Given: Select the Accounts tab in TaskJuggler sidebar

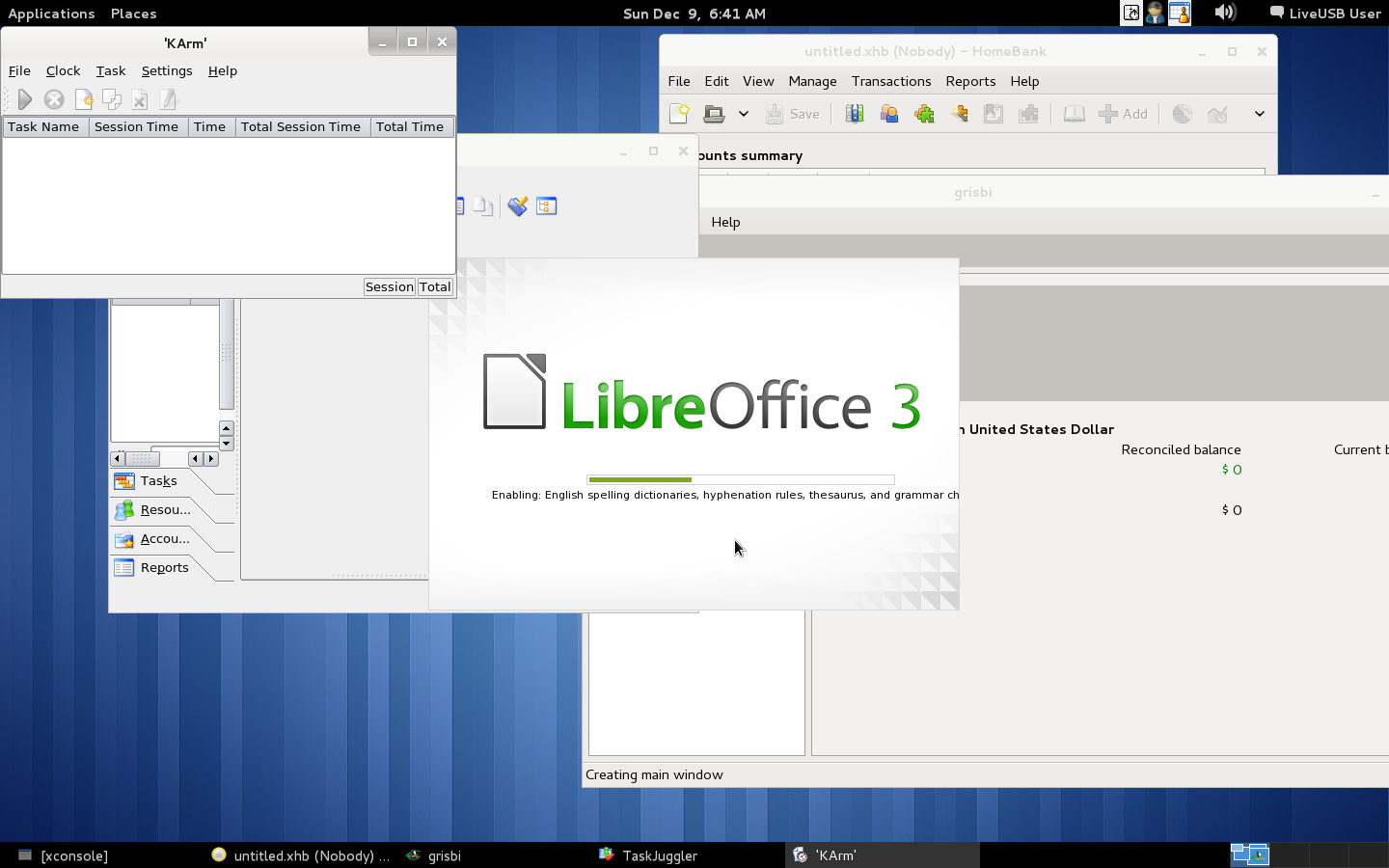Looking at the screenshot, I should click(x=172, y=539).
